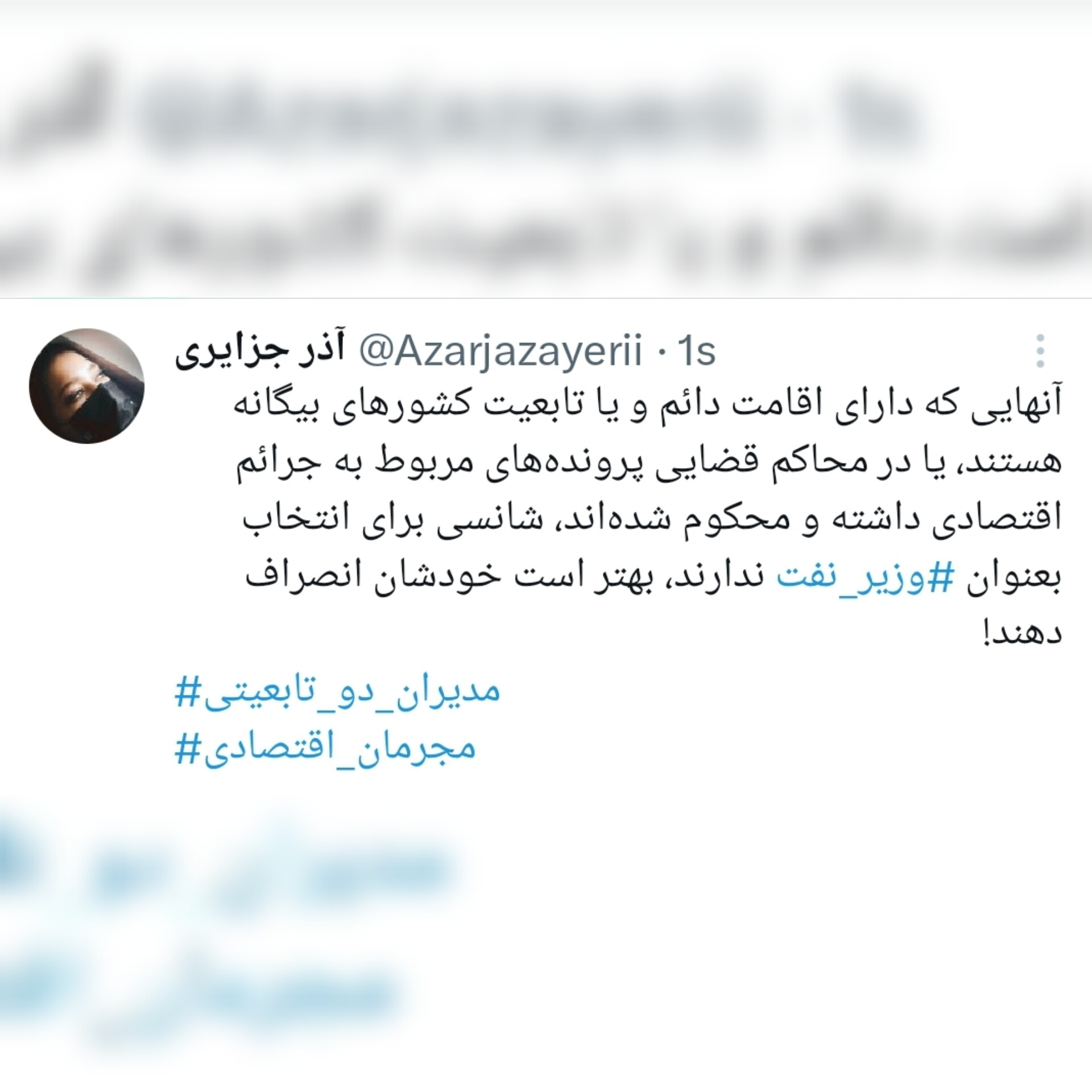The height and width of the screenshot is (1092, 1092).
Task: Open the masked profile picture avatar
Action: (86, 386)
